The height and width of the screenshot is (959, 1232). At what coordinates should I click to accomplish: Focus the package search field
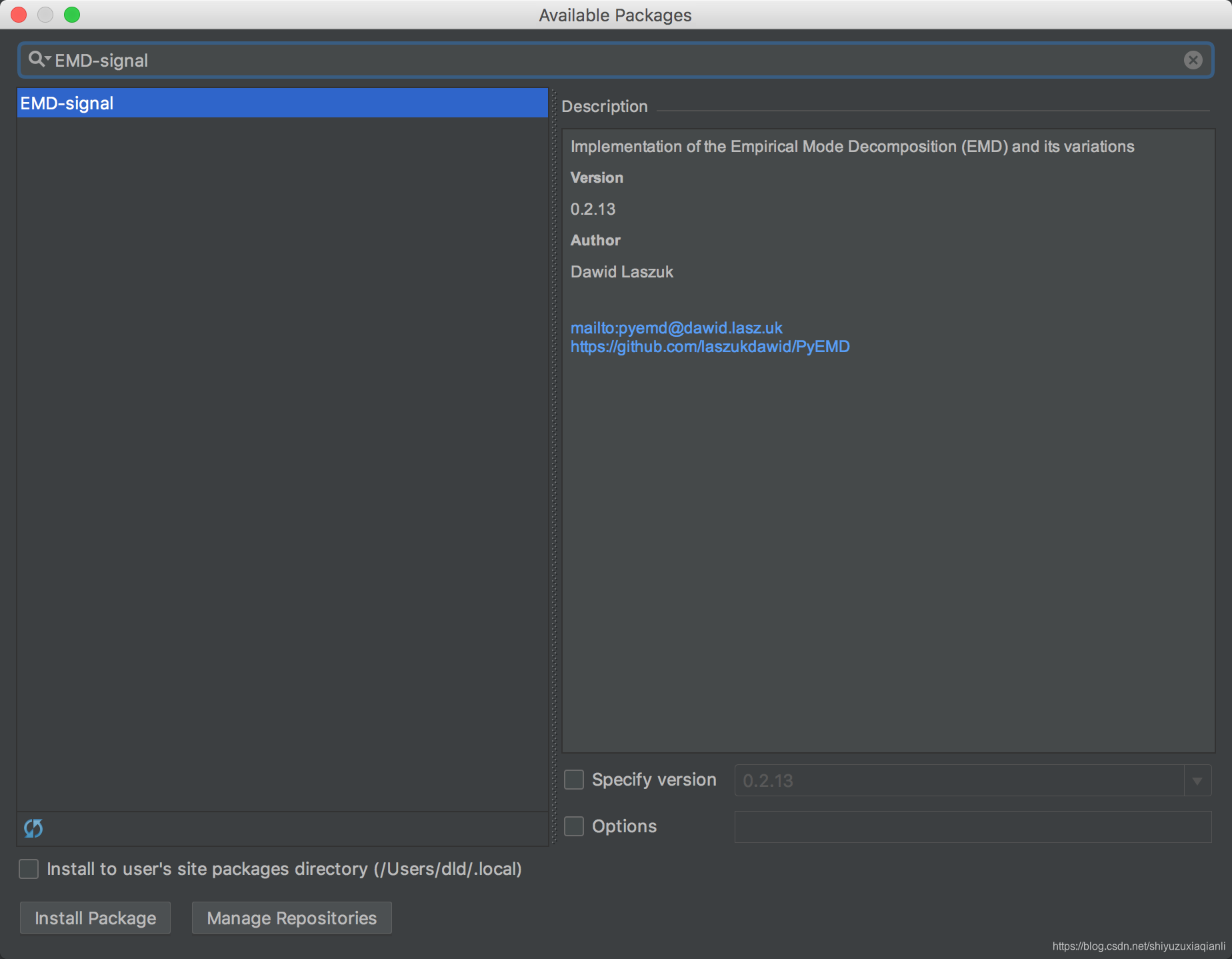tap(615, 60)
